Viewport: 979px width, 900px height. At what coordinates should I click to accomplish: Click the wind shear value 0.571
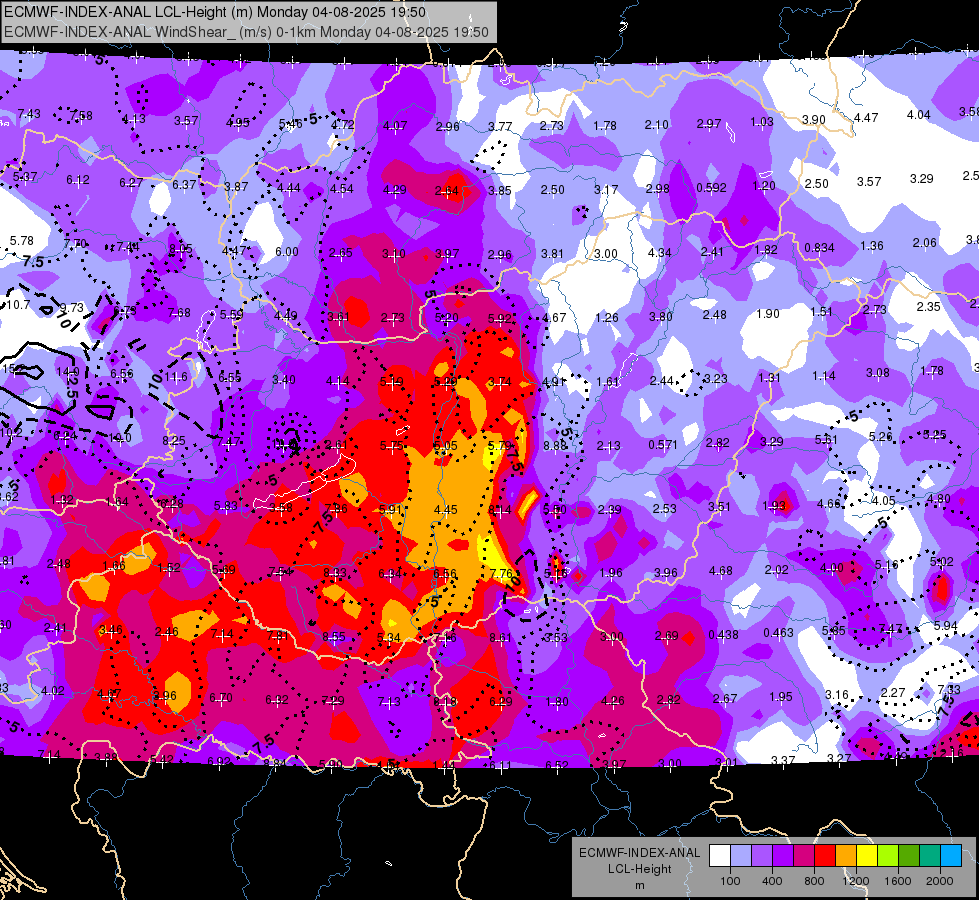[662, 445]
